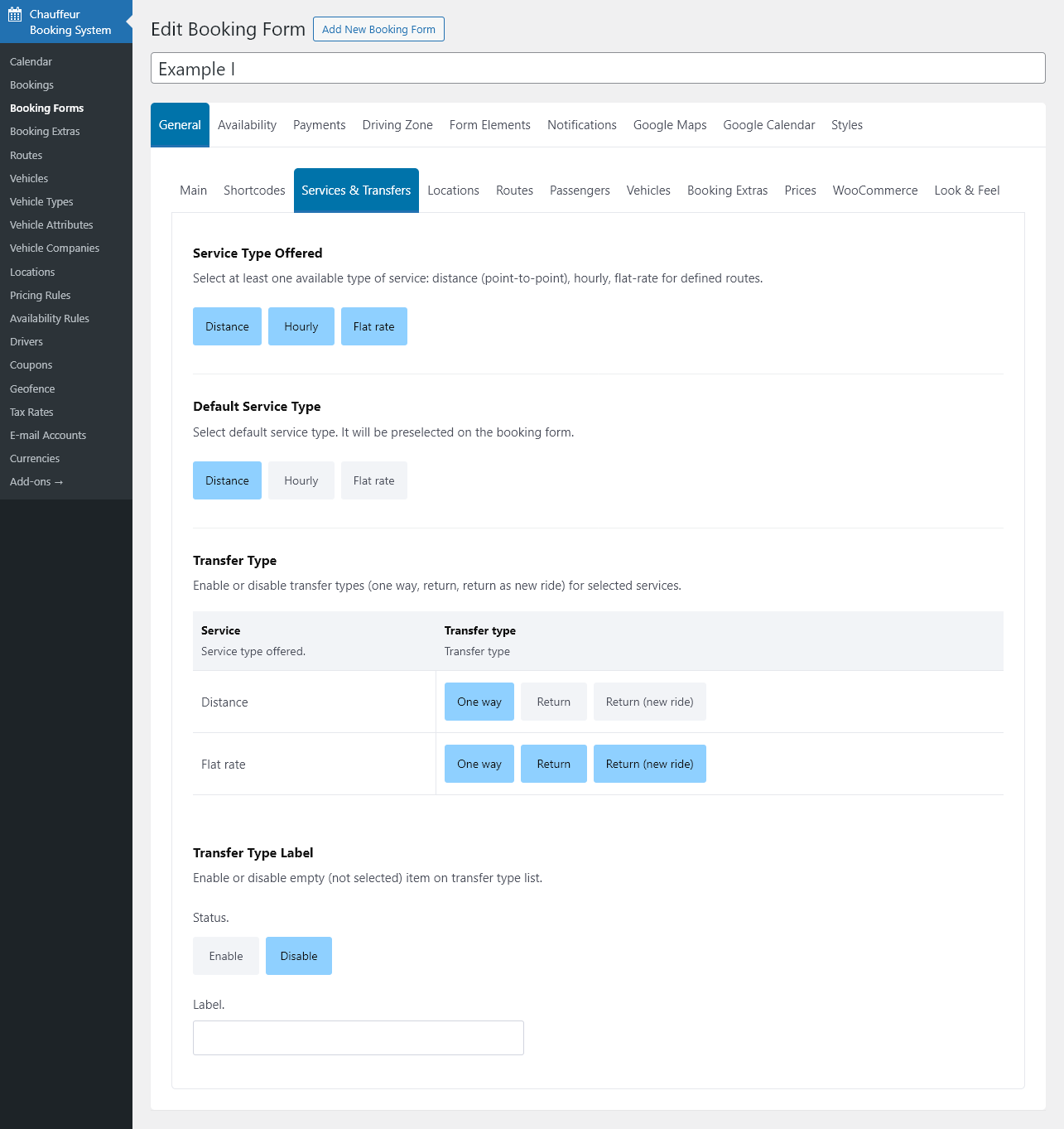The width and height of the screenshot is (1064, 1129).
Task: Set Flat rate as default service type
Action: pyautogui.click(x=373, y=480)
